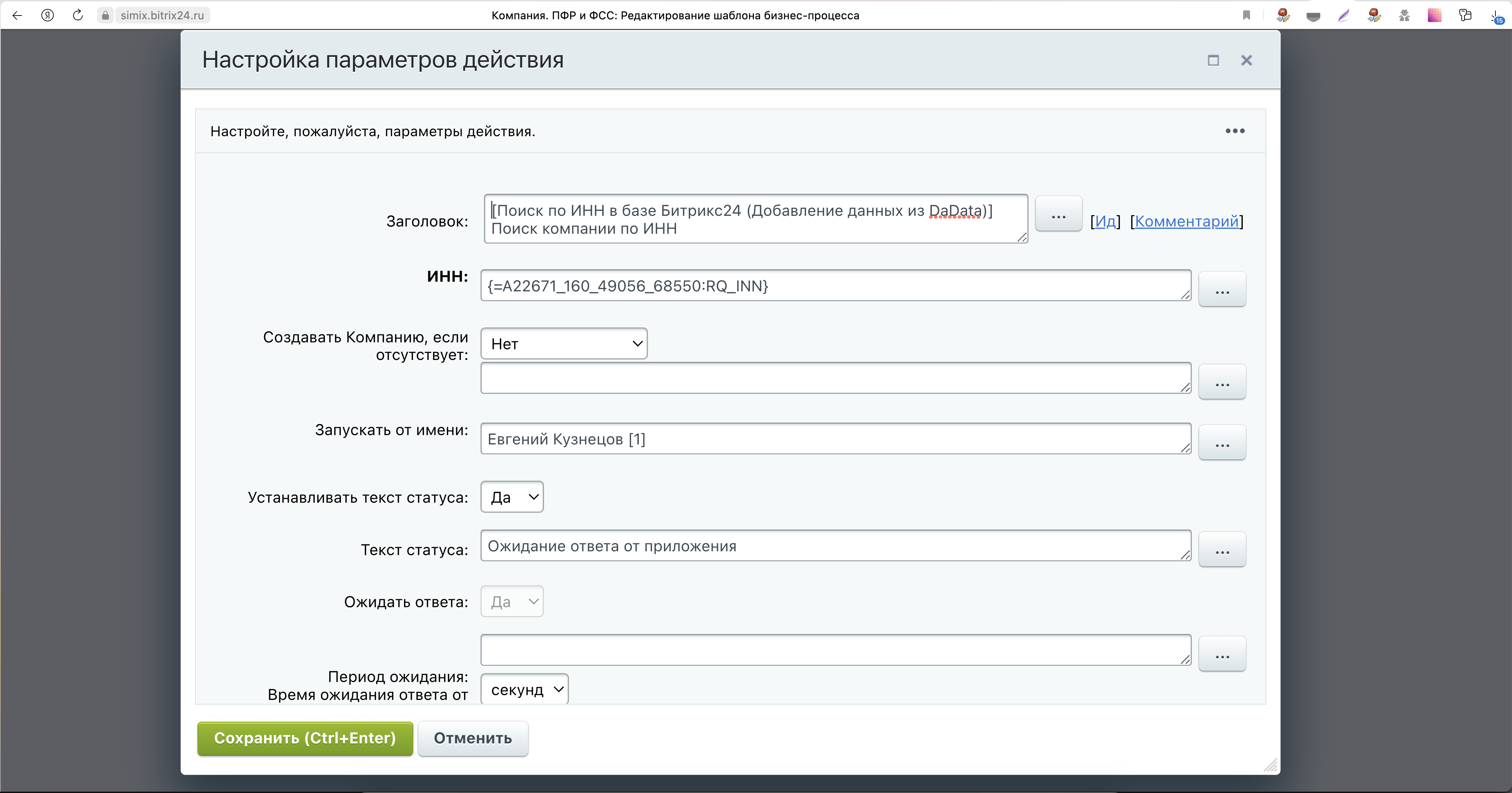Maximize the action settings dialog
The width and height of the screenshot is (1512, 793).
[1213, 60]
